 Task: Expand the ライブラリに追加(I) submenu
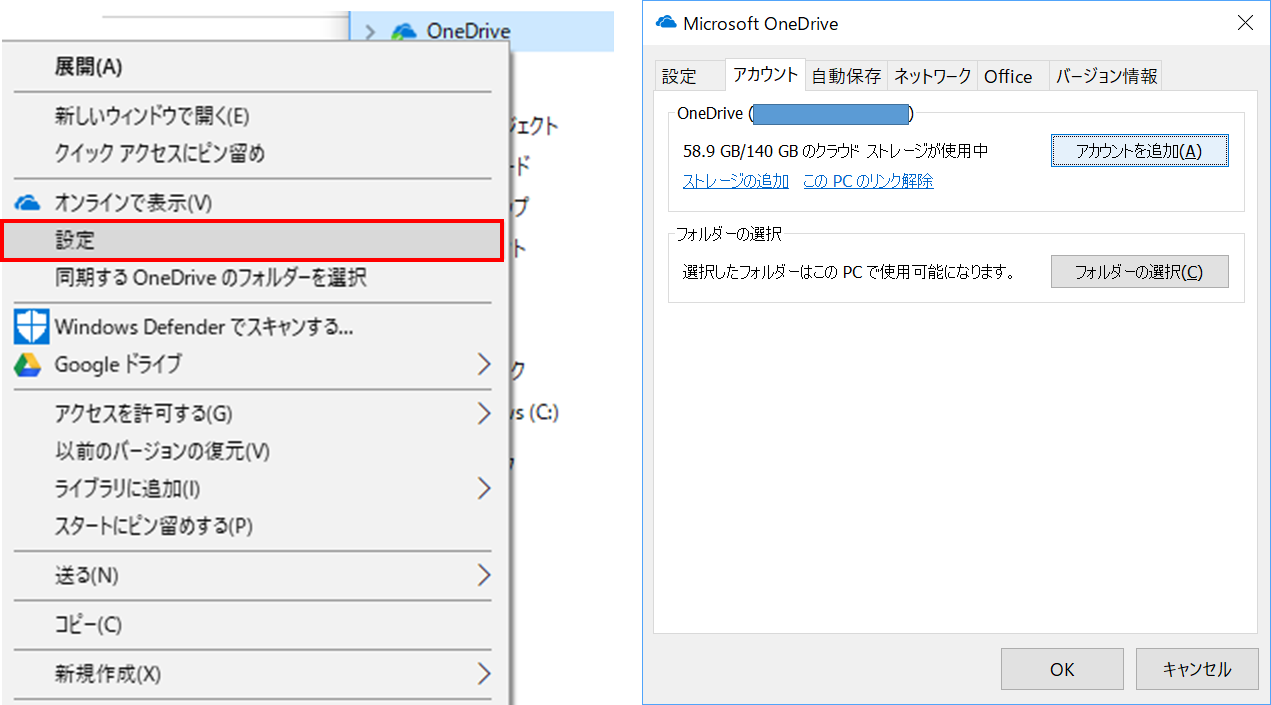point(251,489)
